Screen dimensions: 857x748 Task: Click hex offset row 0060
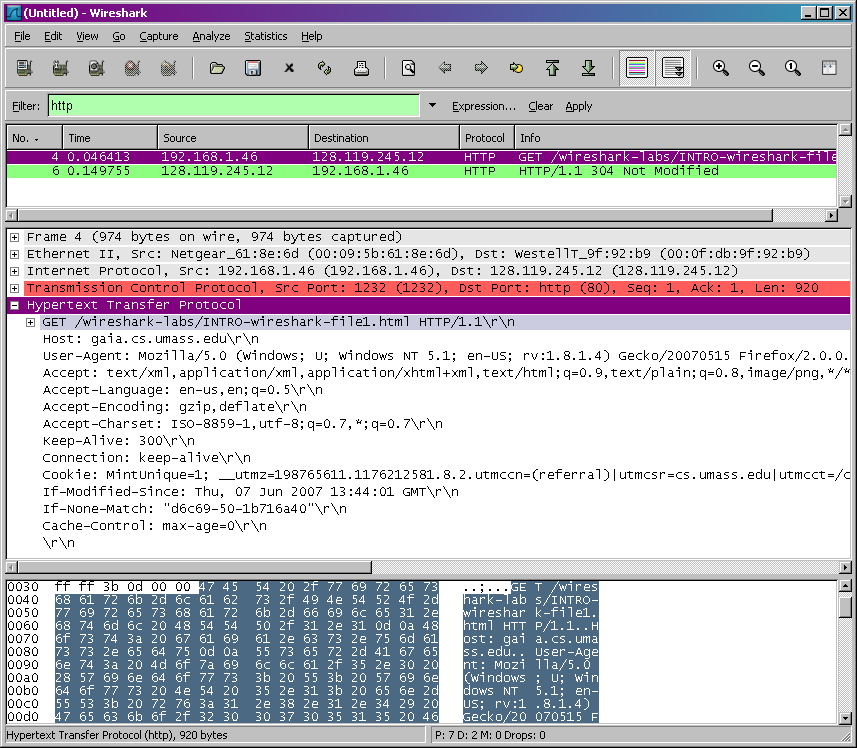23,626
